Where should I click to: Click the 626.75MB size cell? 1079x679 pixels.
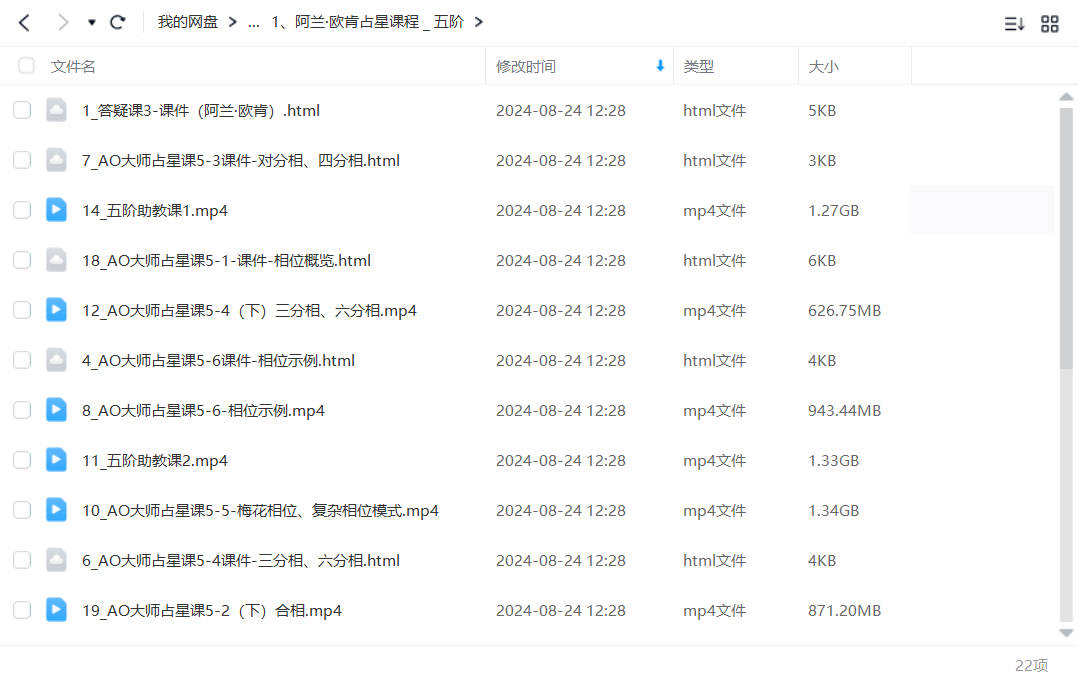coord(844,311)
